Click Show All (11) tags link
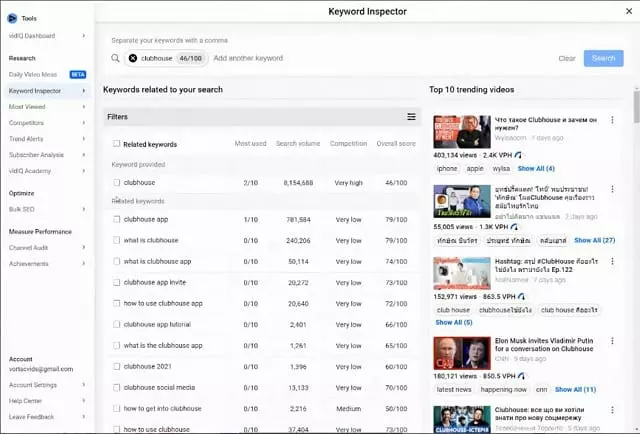 576,389
